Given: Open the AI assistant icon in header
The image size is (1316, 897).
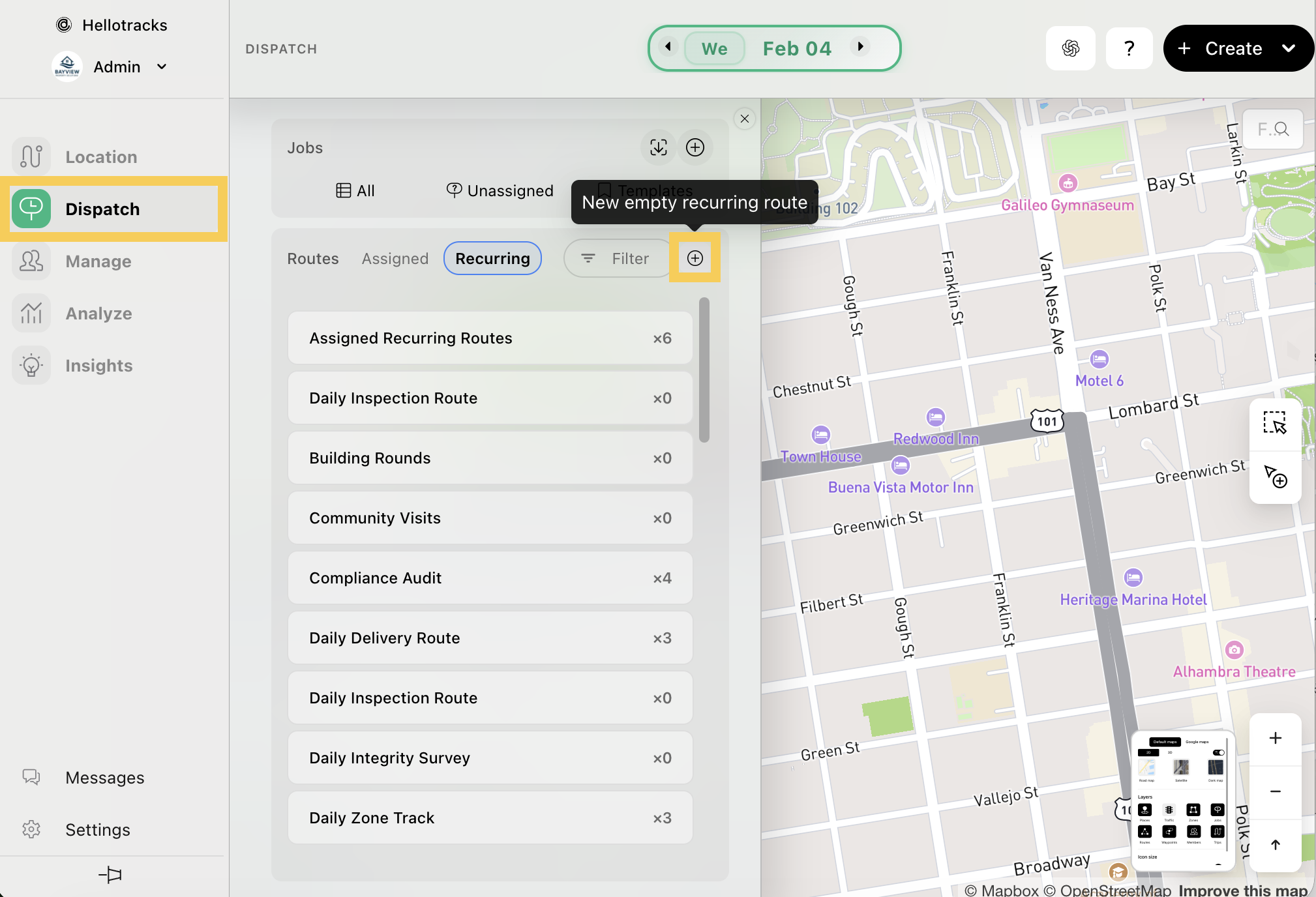Looking at the screenshot, I should click(x=1070, y=48).
